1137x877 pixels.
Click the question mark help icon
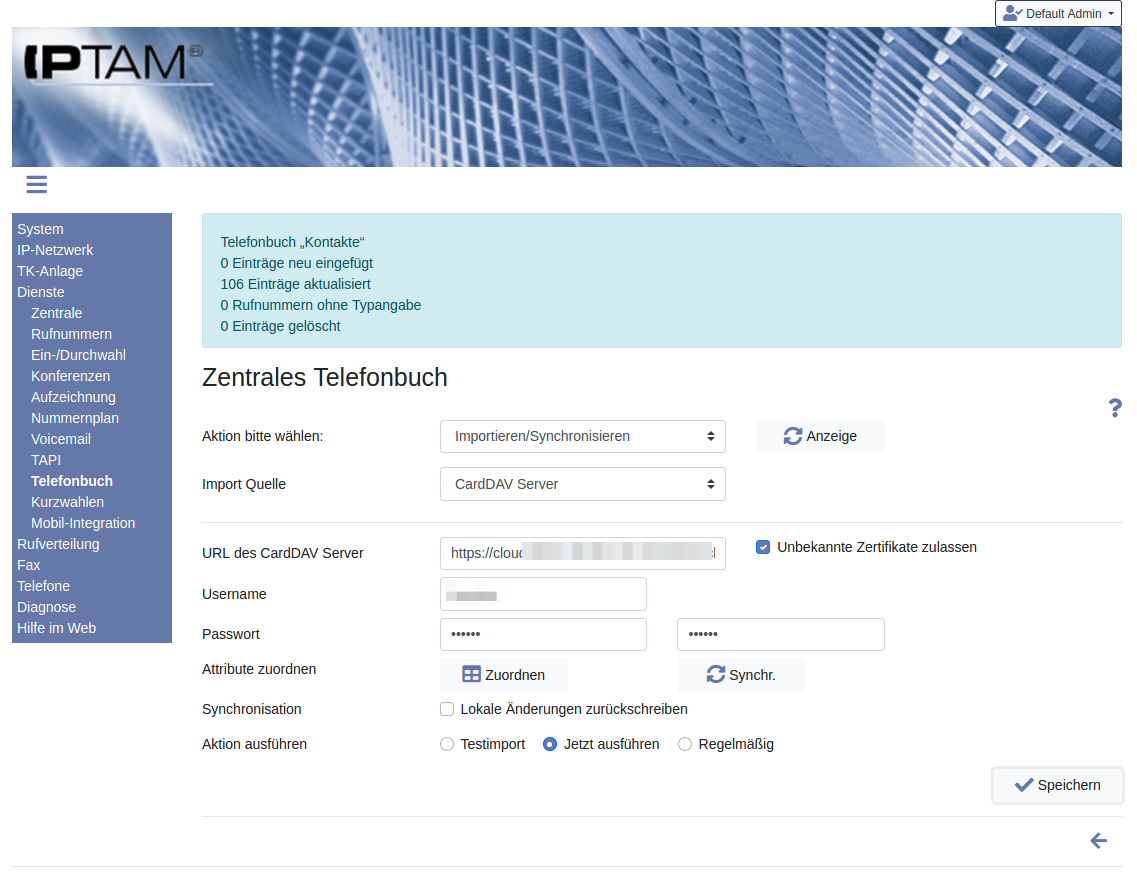pos(1115,408)
